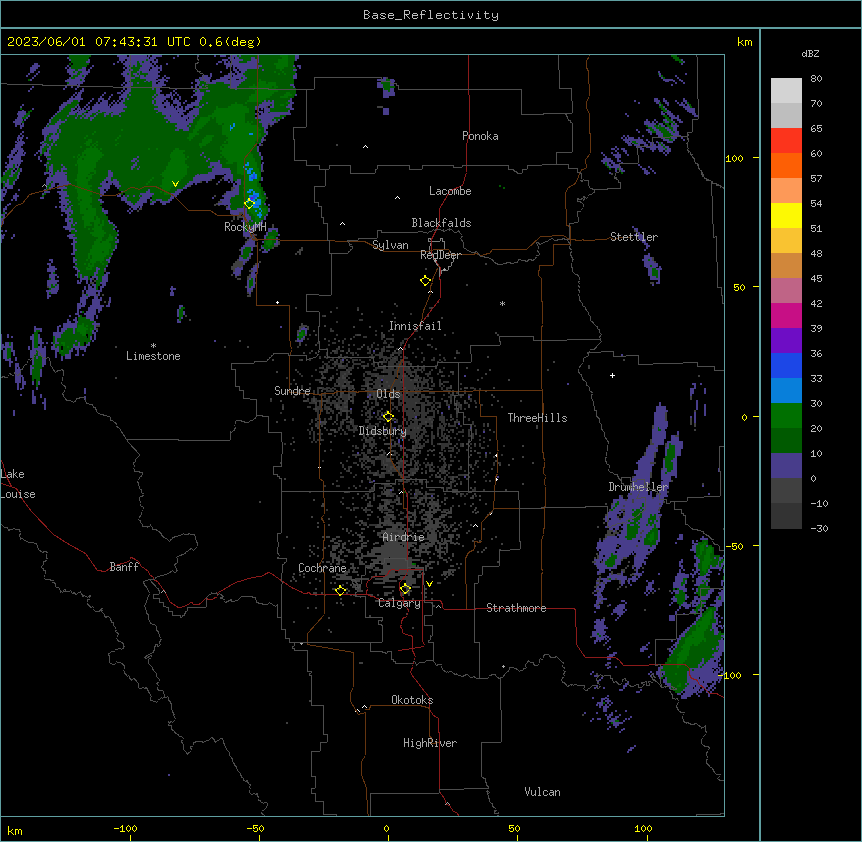Click the Cochrane label
862x842 pixels.
point(322,568)
